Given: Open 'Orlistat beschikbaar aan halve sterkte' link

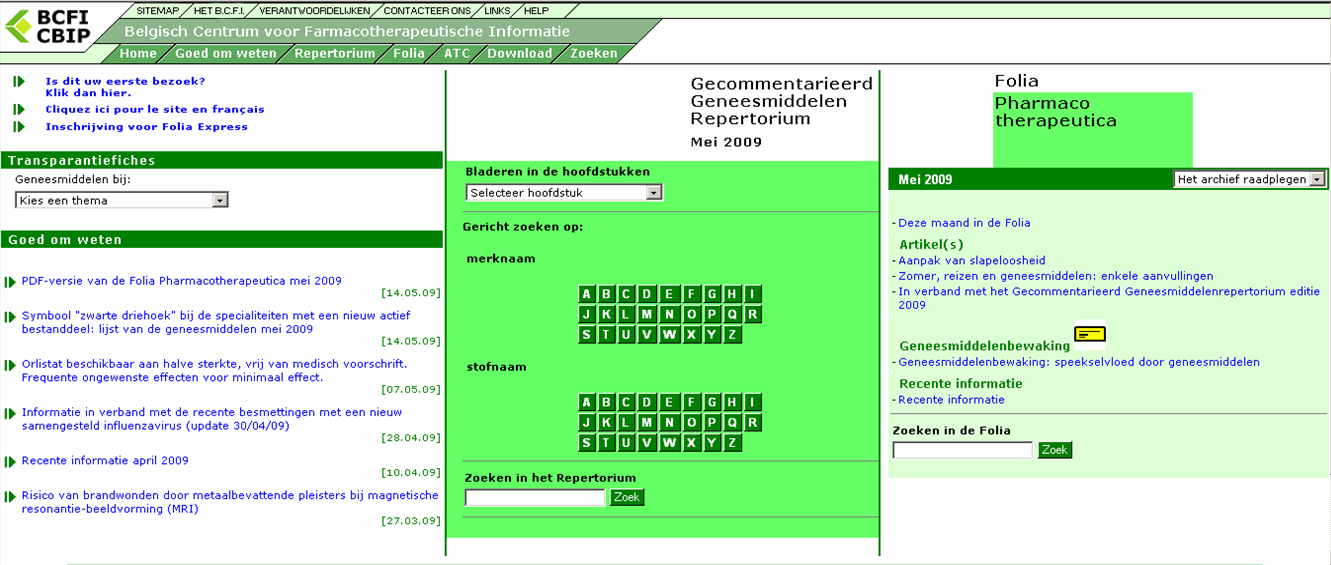Looking at the screenshot, I should click(x=214, y=371).
